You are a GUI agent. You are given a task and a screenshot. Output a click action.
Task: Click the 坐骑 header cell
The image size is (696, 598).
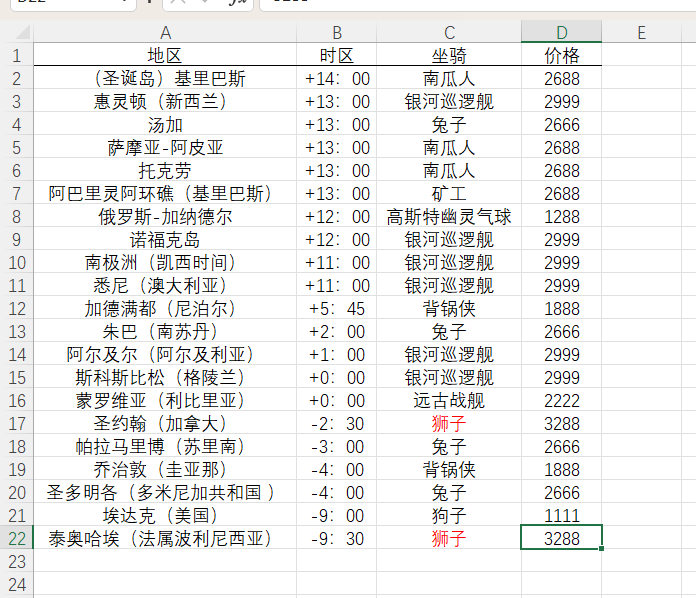[x=449, y=55]
